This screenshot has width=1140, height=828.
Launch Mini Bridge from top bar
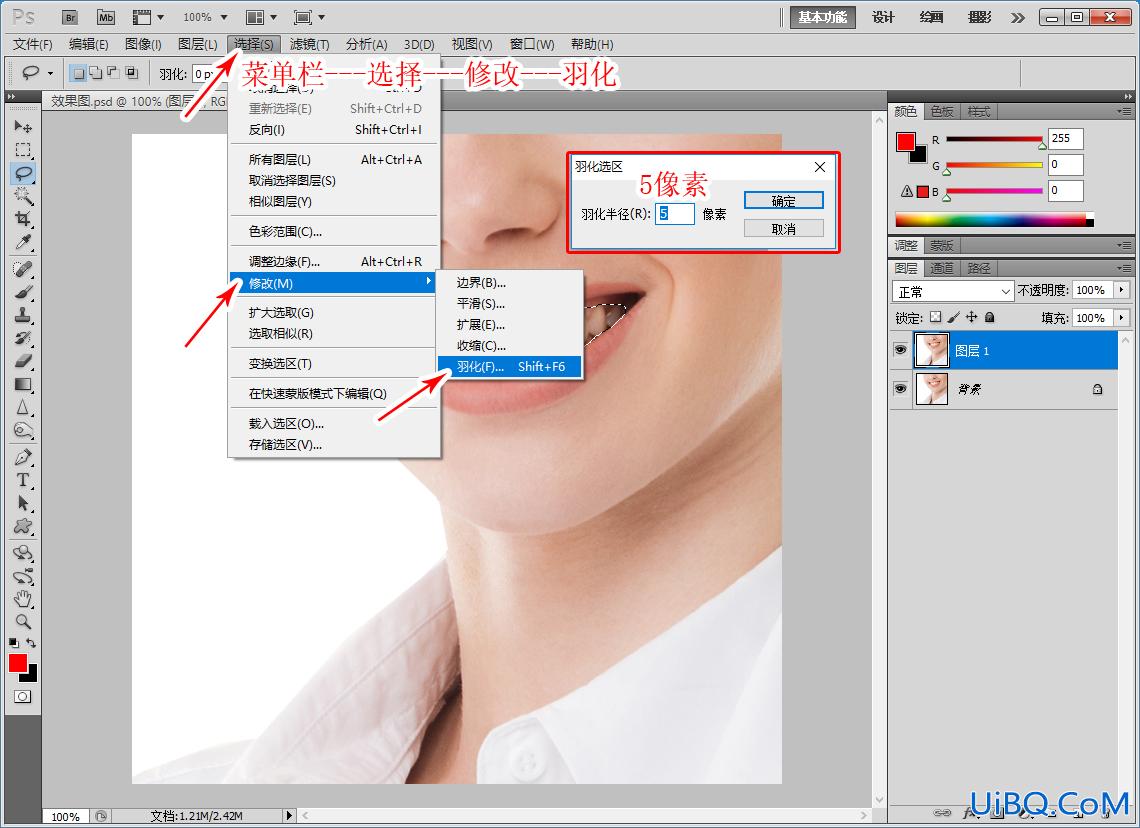point(106,17)
